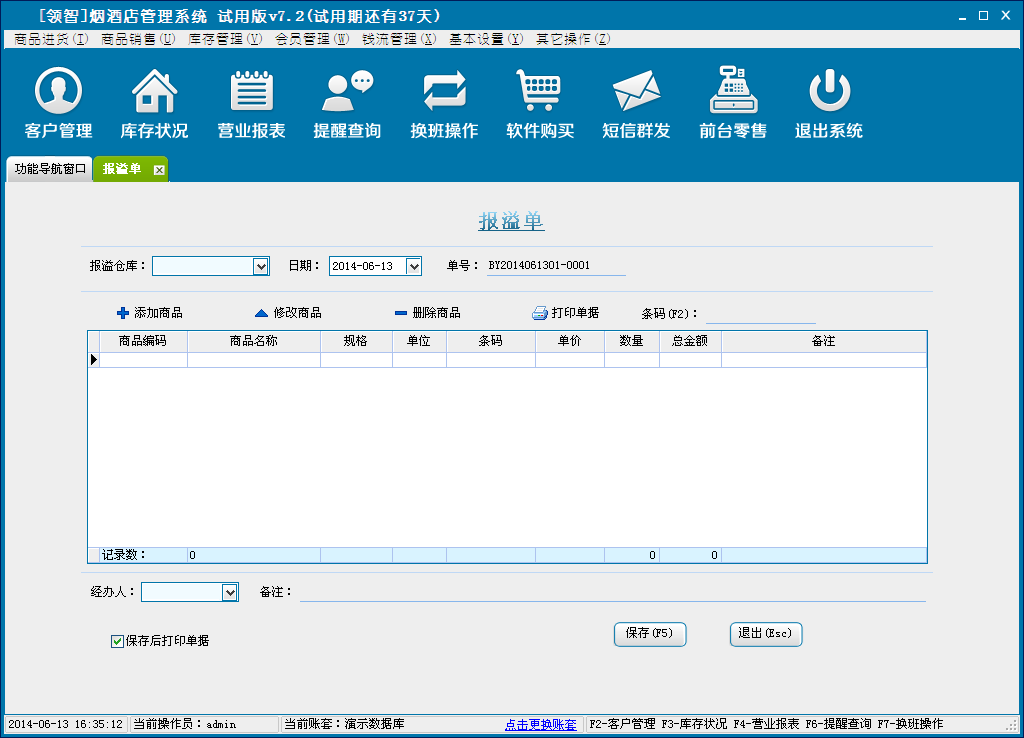1024x738 pixels.
Task: Click the 保存(F5) button
Action: [650, 633]
